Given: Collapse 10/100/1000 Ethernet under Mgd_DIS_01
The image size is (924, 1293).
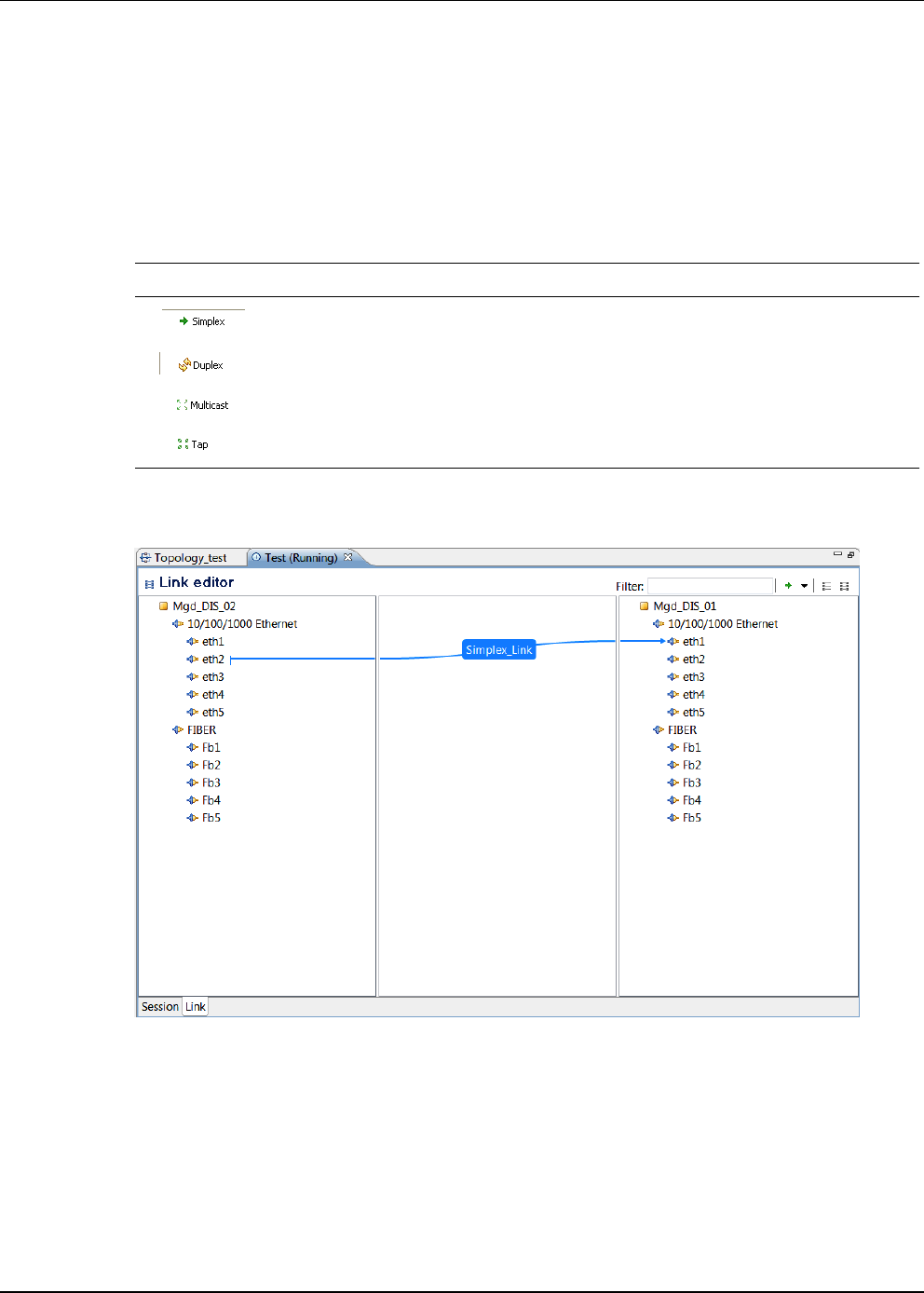Looking at the screenshot, I should 658,624.
